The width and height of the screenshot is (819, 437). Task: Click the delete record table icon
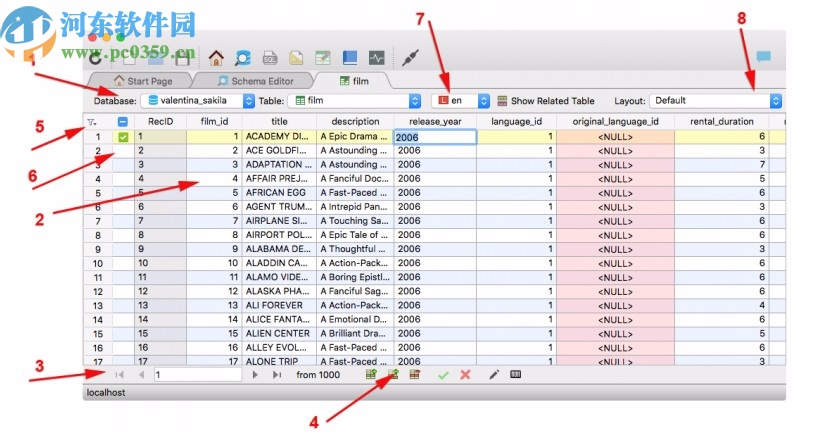(x=415, y=374)
